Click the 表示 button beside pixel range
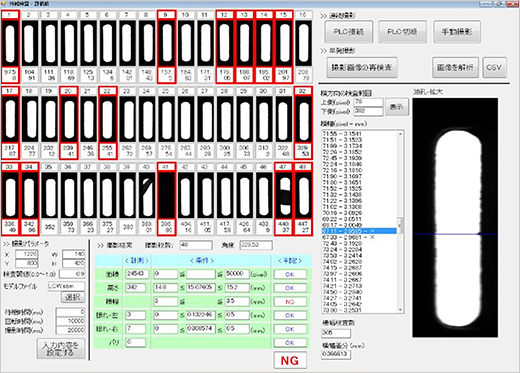Viewport: 520px width, 373px height. coord(397,107)
